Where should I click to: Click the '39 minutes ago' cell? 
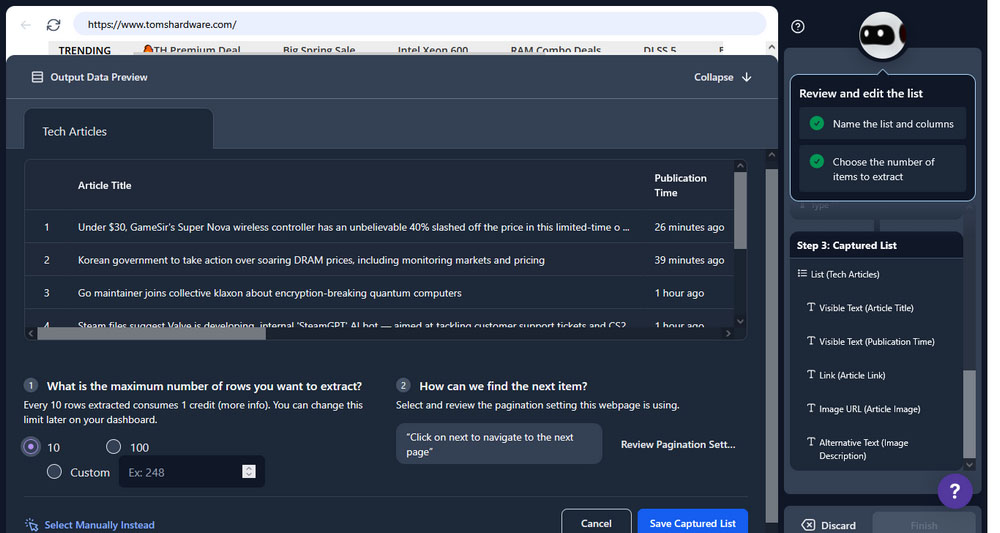(689, 260)
